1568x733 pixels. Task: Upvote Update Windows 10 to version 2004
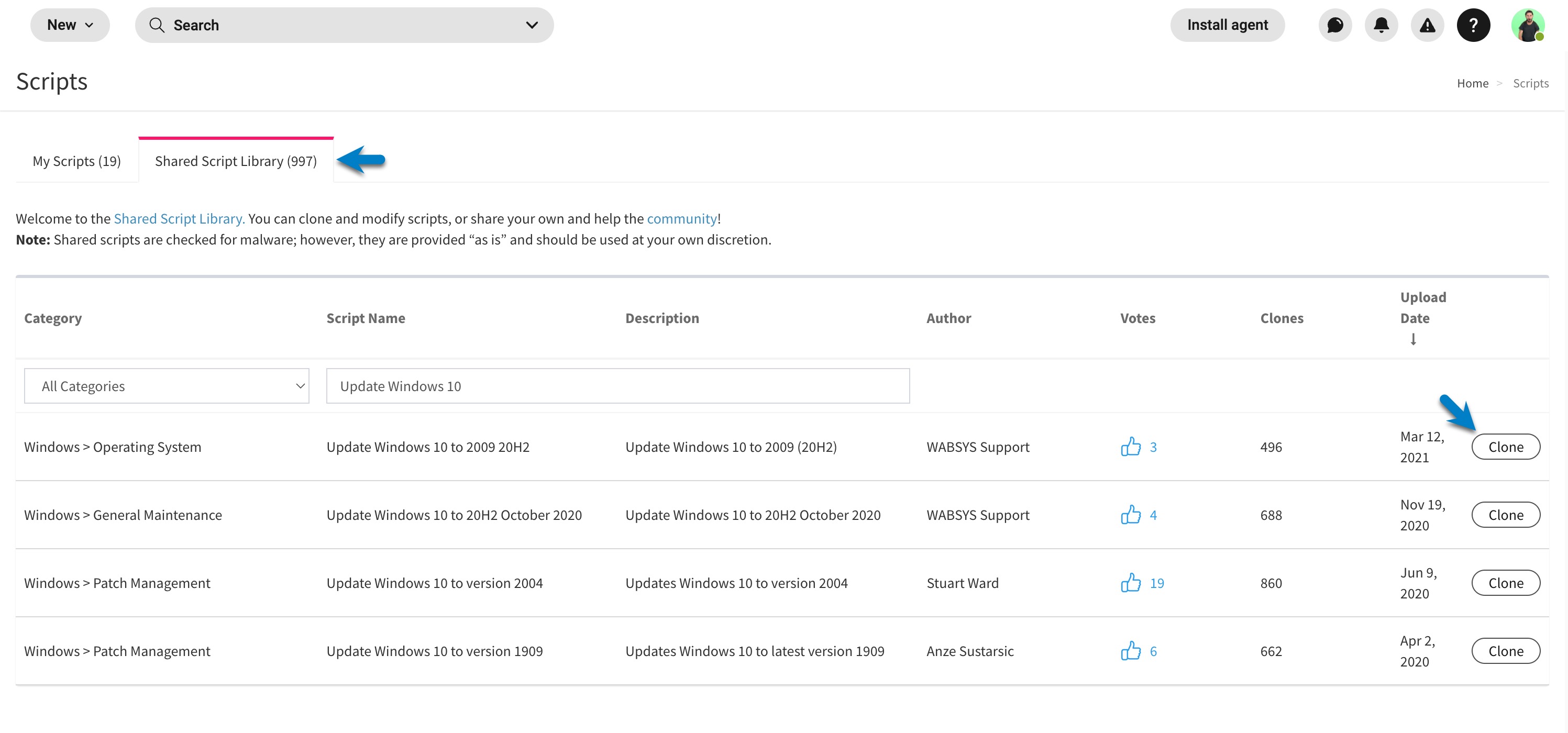point(1130,583)
